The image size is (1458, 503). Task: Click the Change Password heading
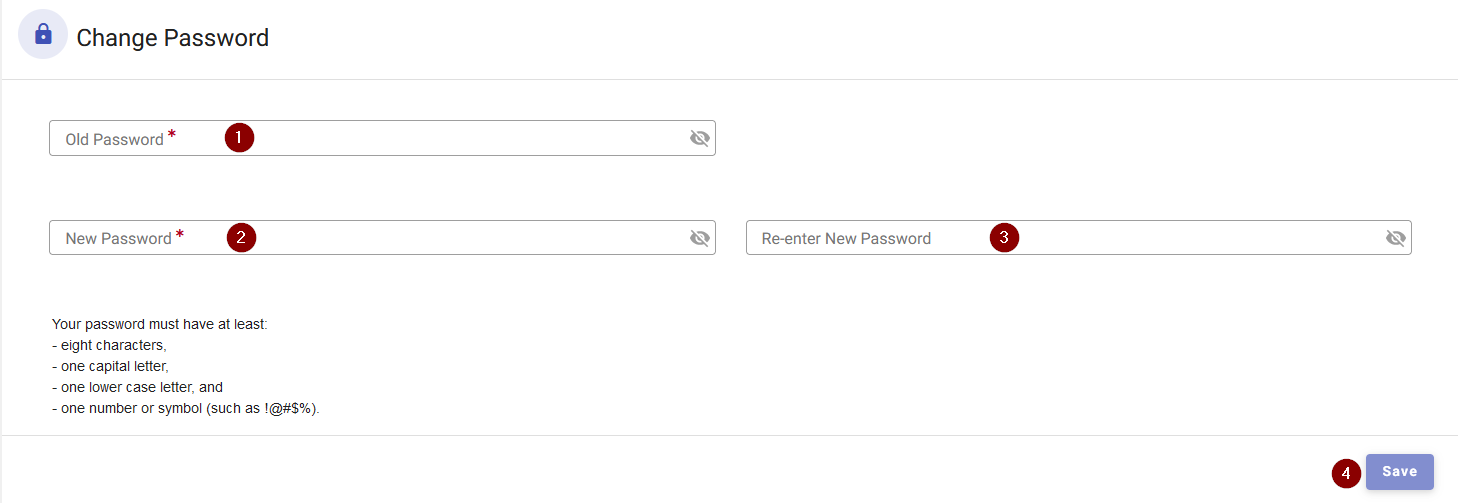tap(173, 38)
